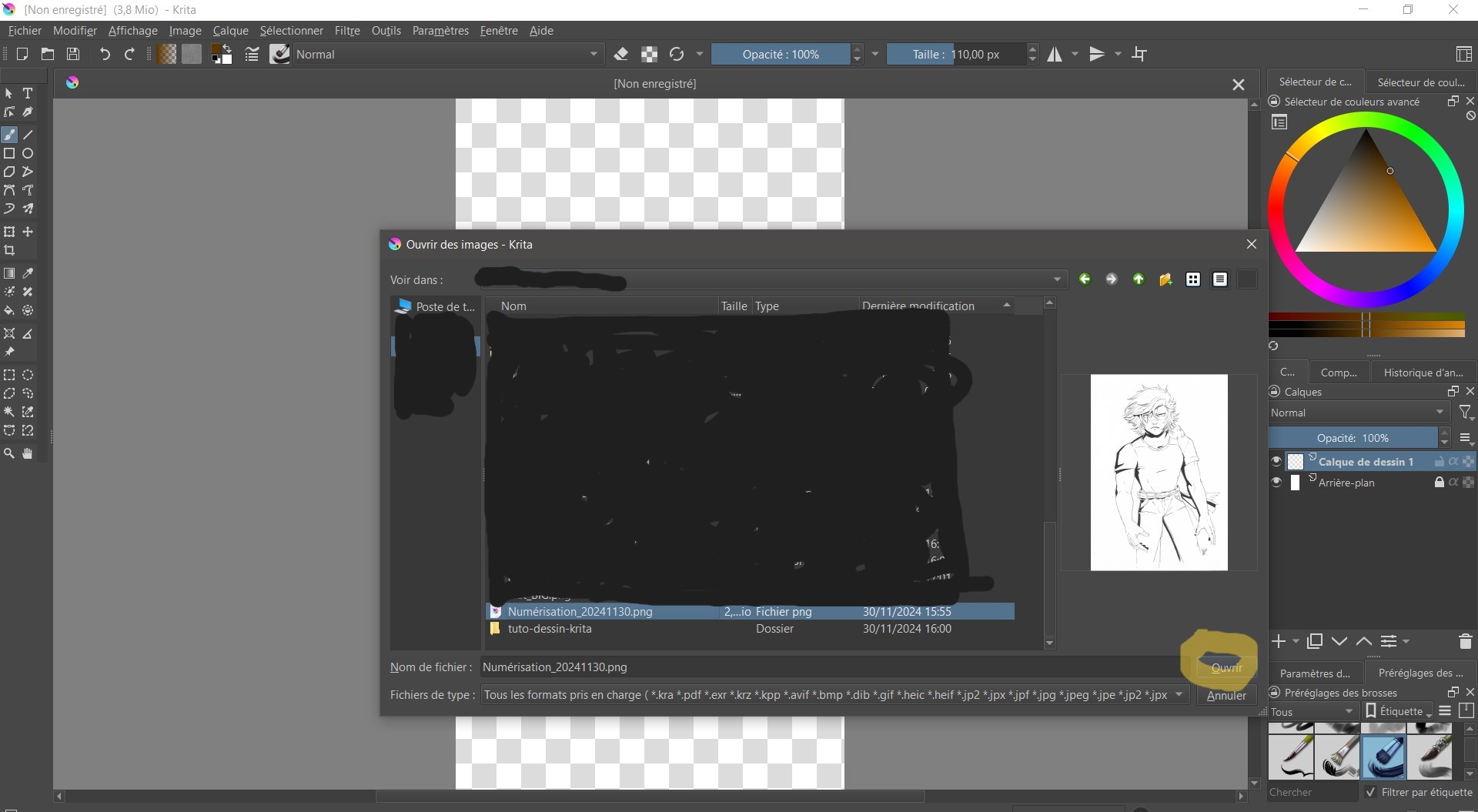Select the Line tool
Screen dimensions: 1478x812
pos(28,135)
